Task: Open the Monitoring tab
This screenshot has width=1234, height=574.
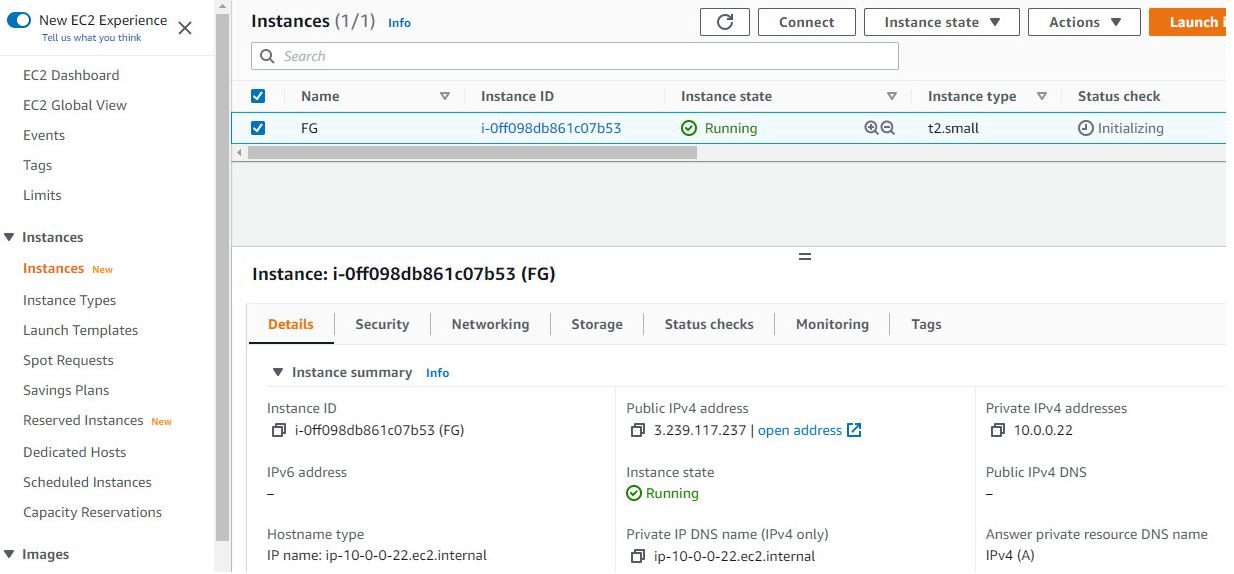Action: pos(832,324)
